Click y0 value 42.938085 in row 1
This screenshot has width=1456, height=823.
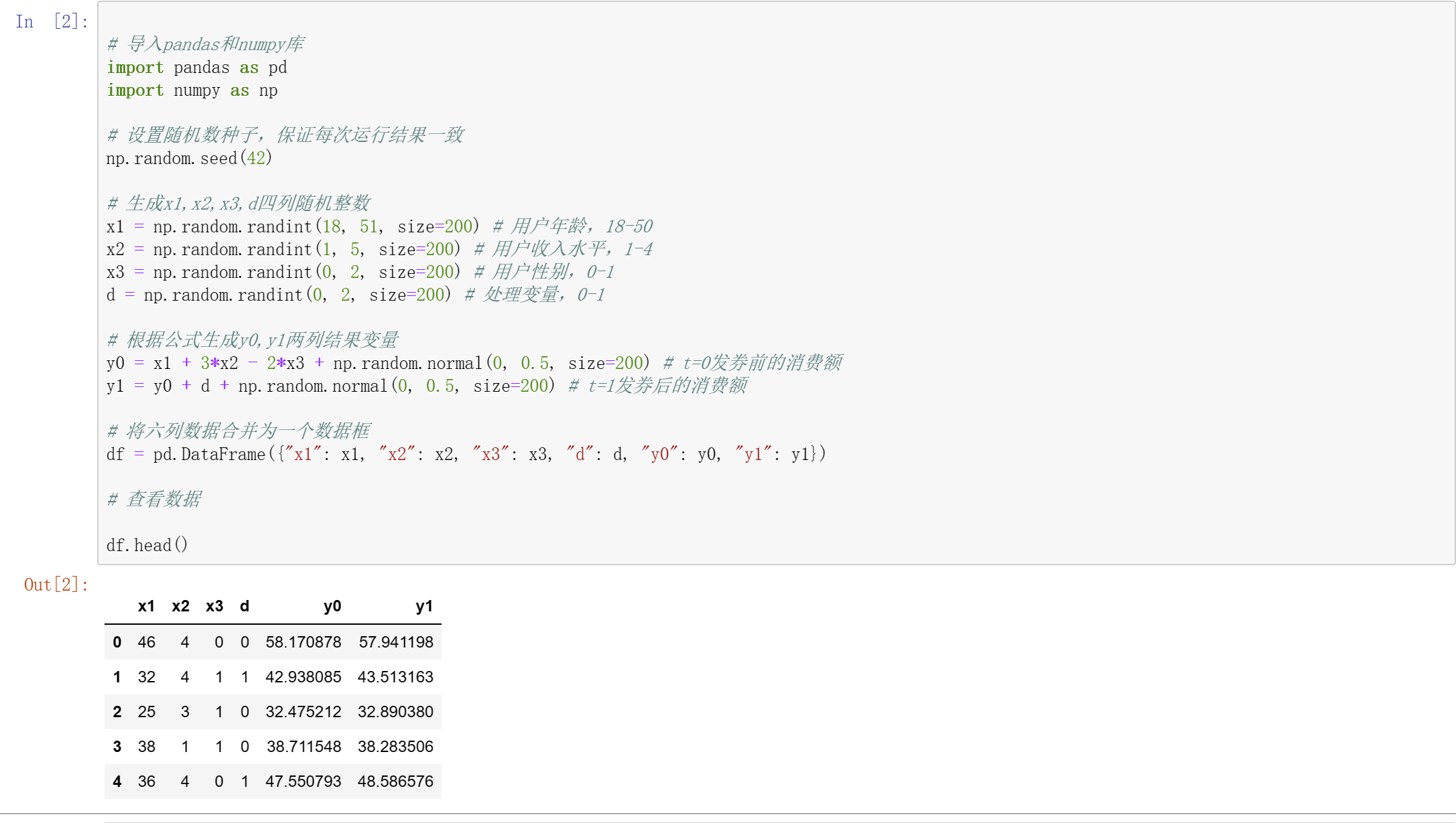tap(303, 677)
